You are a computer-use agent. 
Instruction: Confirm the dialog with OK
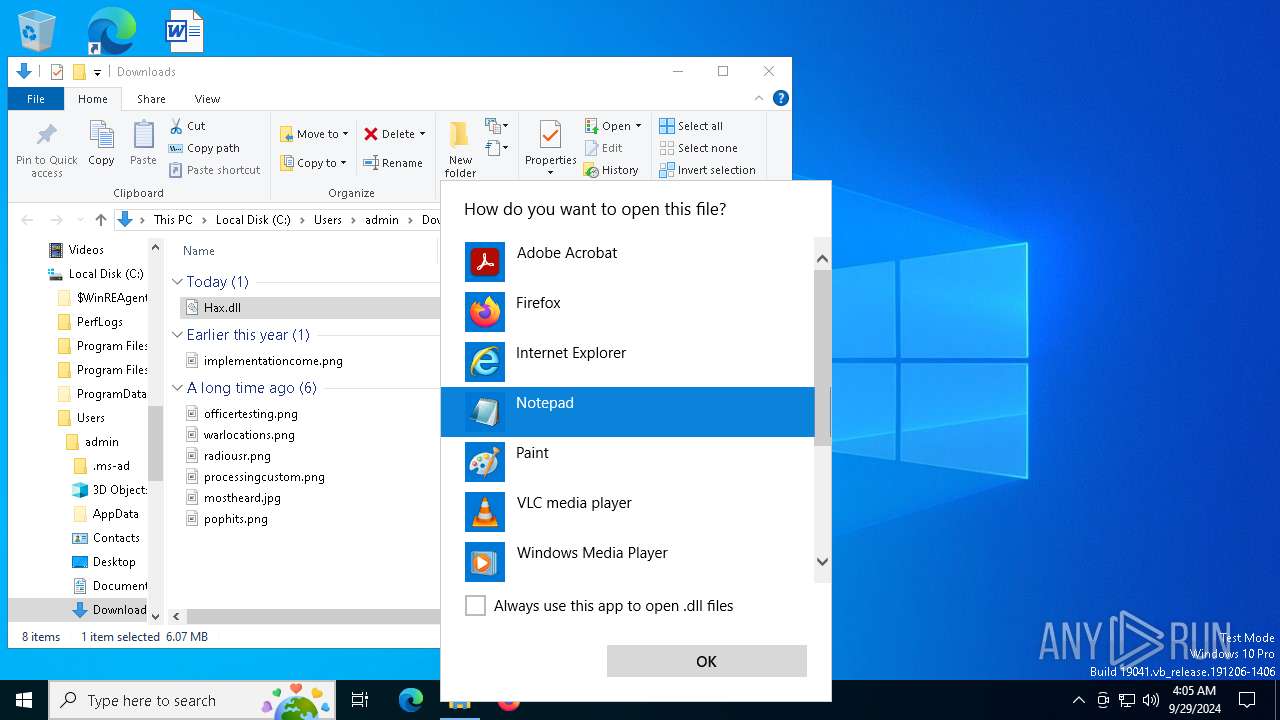pos(706,661)
